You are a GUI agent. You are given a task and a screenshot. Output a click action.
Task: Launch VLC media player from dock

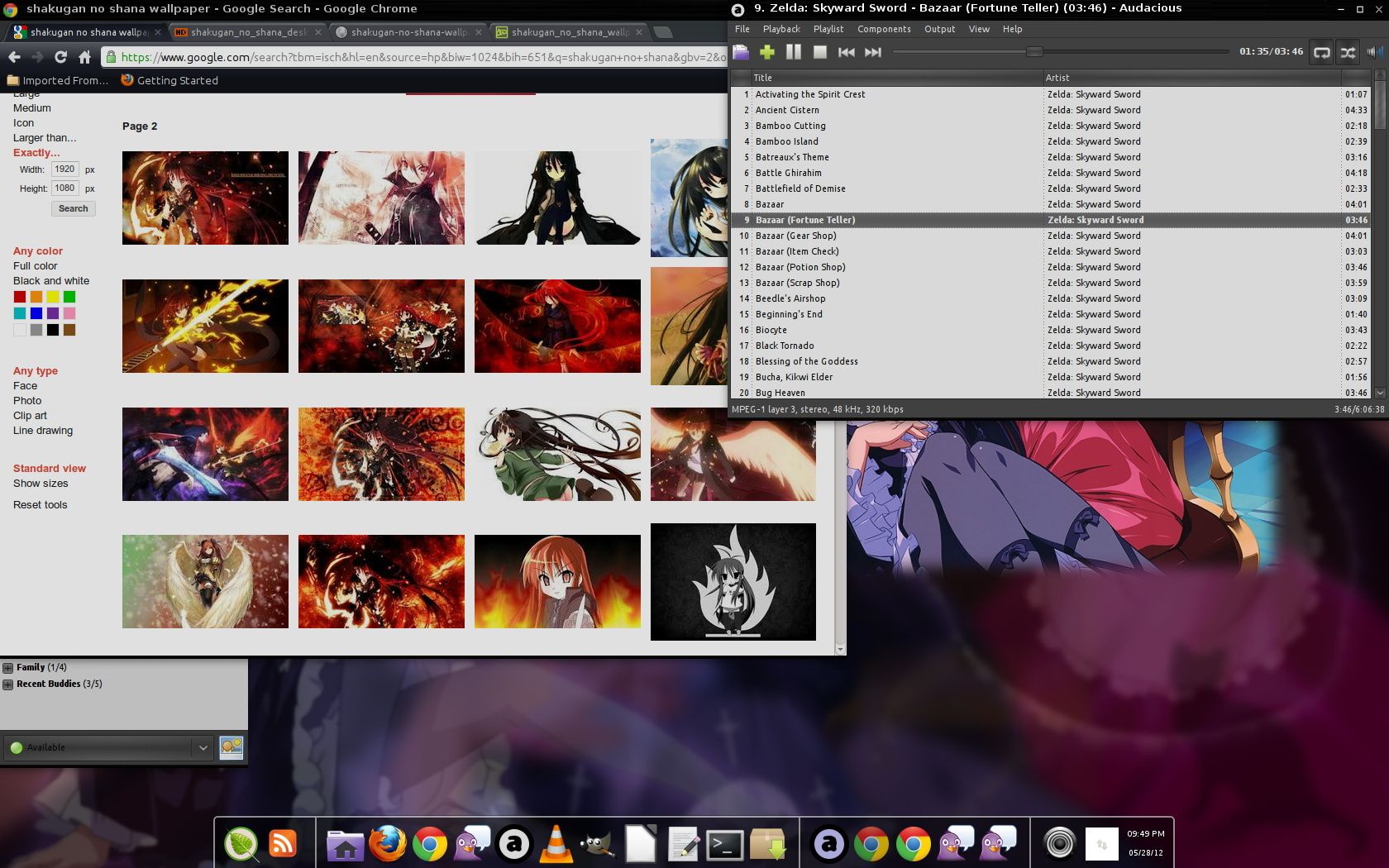pyautogui.click(x=556, y=844)
